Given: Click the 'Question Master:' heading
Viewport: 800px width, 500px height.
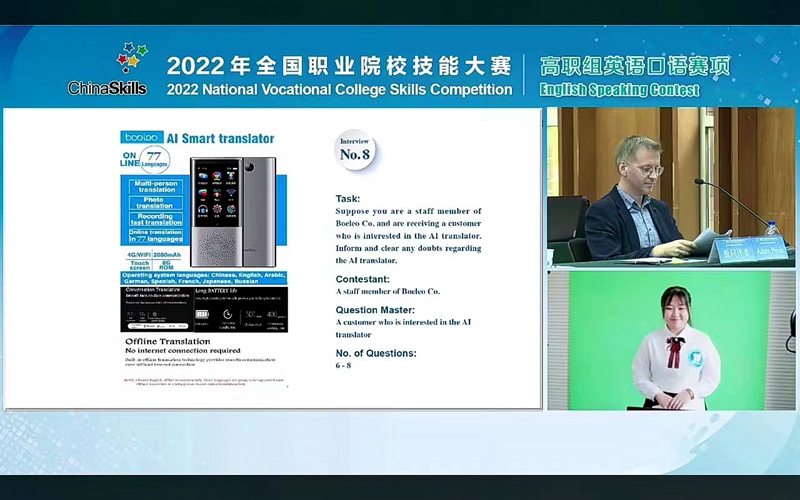Looking at the screenshot, I should (x=376, y=310).
